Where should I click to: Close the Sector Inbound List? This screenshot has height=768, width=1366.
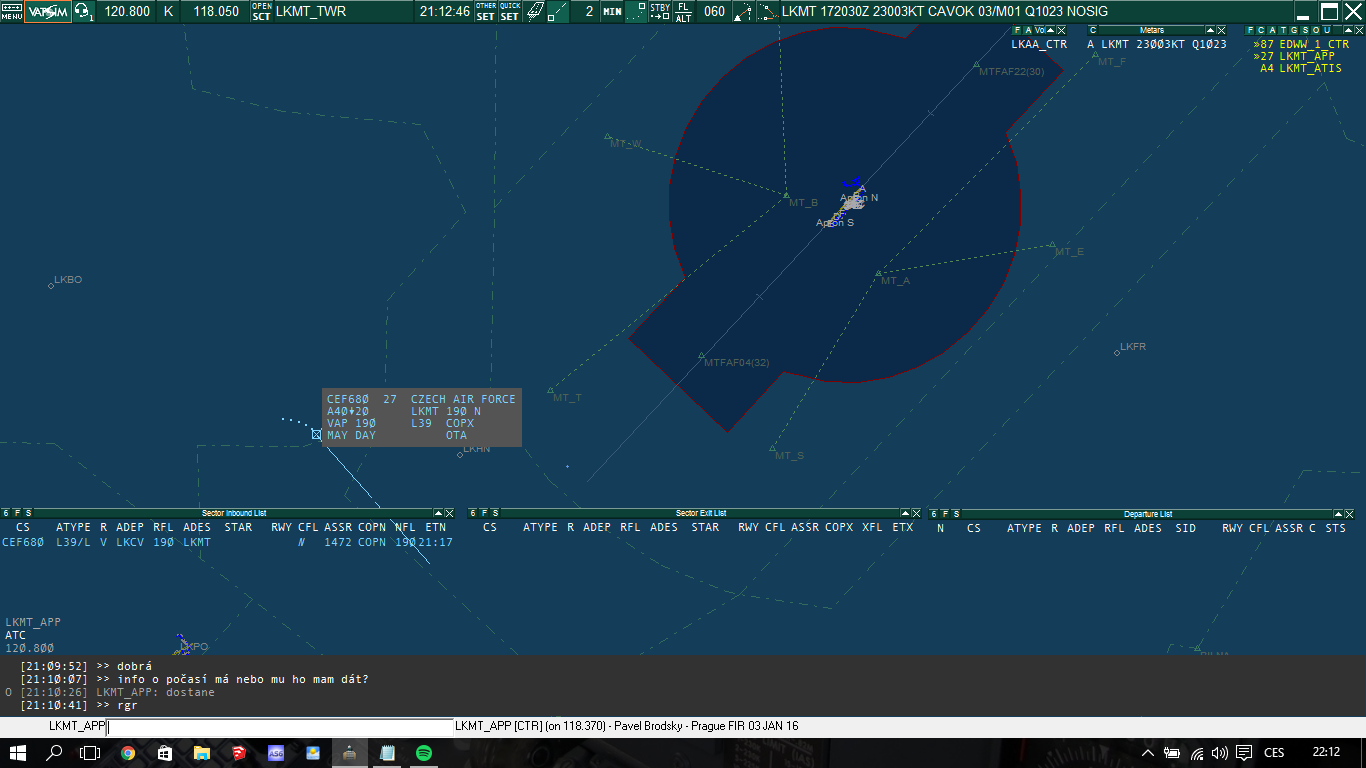[x=449, y=513]
